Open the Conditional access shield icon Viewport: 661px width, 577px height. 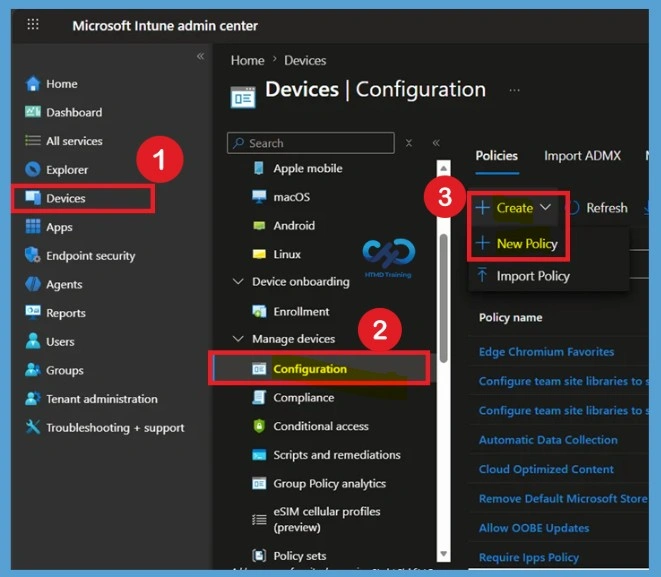[259, 426]
